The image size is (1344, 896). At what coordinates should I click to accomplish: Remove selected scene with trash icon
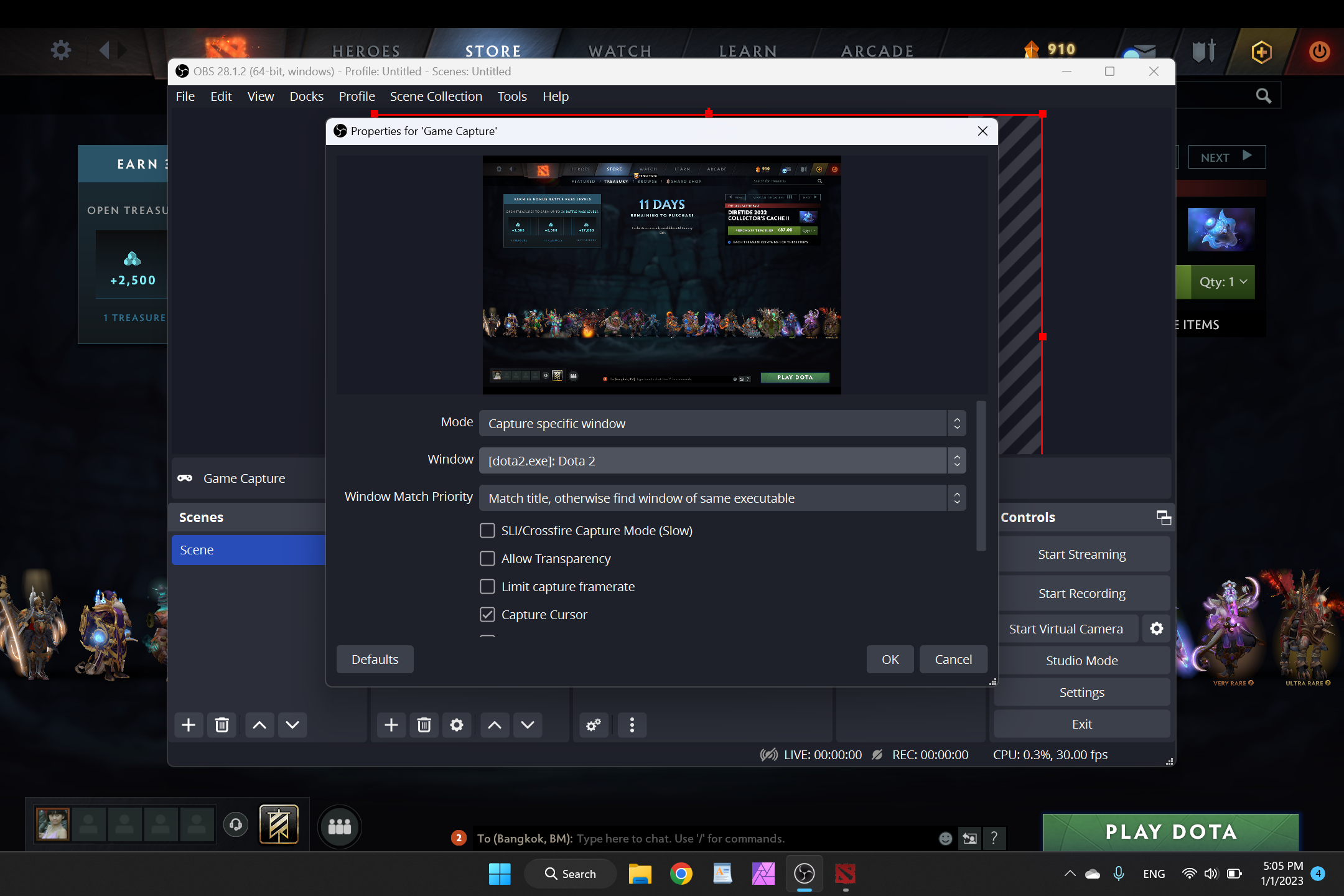click(222, 725)
